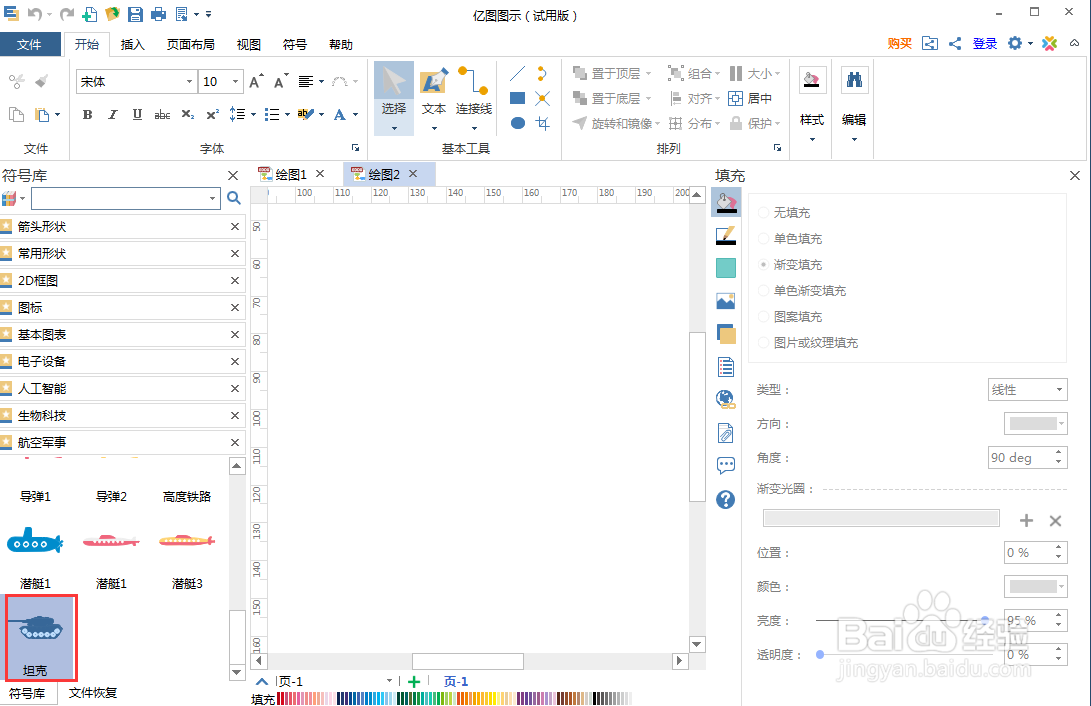The image size is (1091, 706).
Task: Click the Italic formatting icon
Action: pyautogui.click(x=112, y=115)
